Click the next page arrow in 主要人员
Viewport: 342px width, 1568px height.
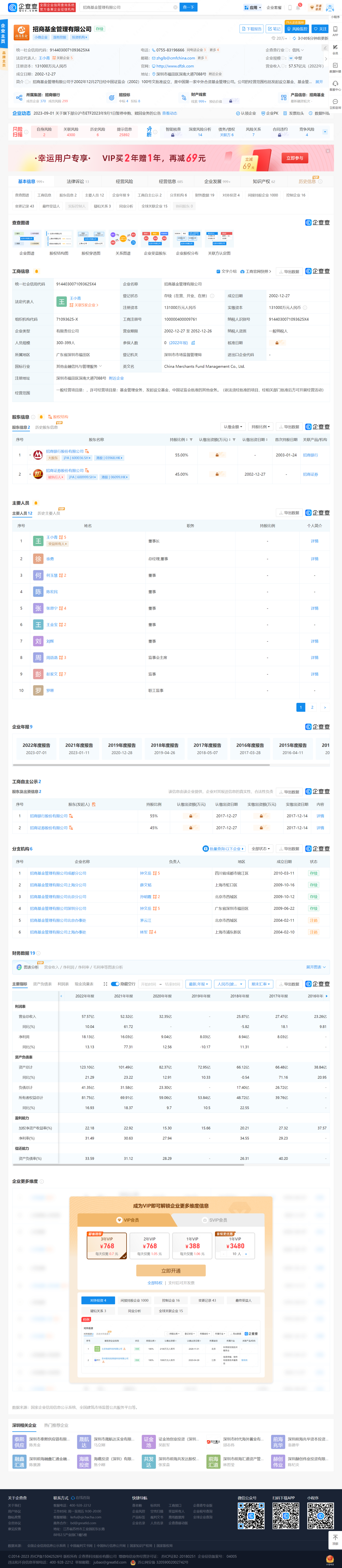click(x=324, y=707)
